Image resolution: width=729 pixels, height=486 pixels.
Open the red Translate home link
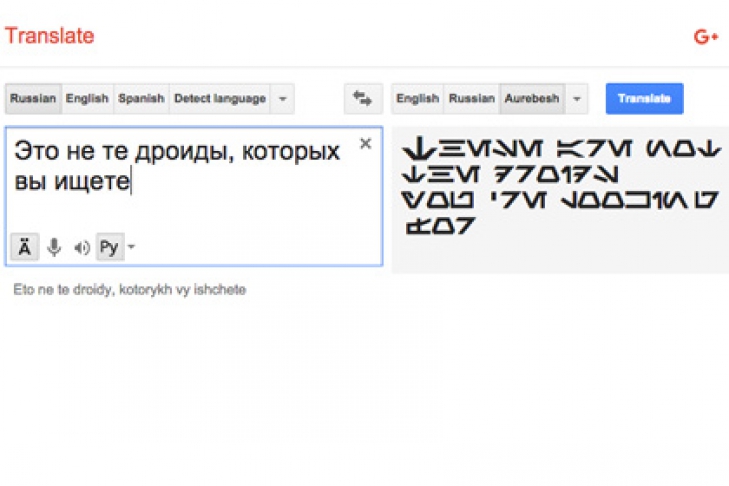[49, 36]
